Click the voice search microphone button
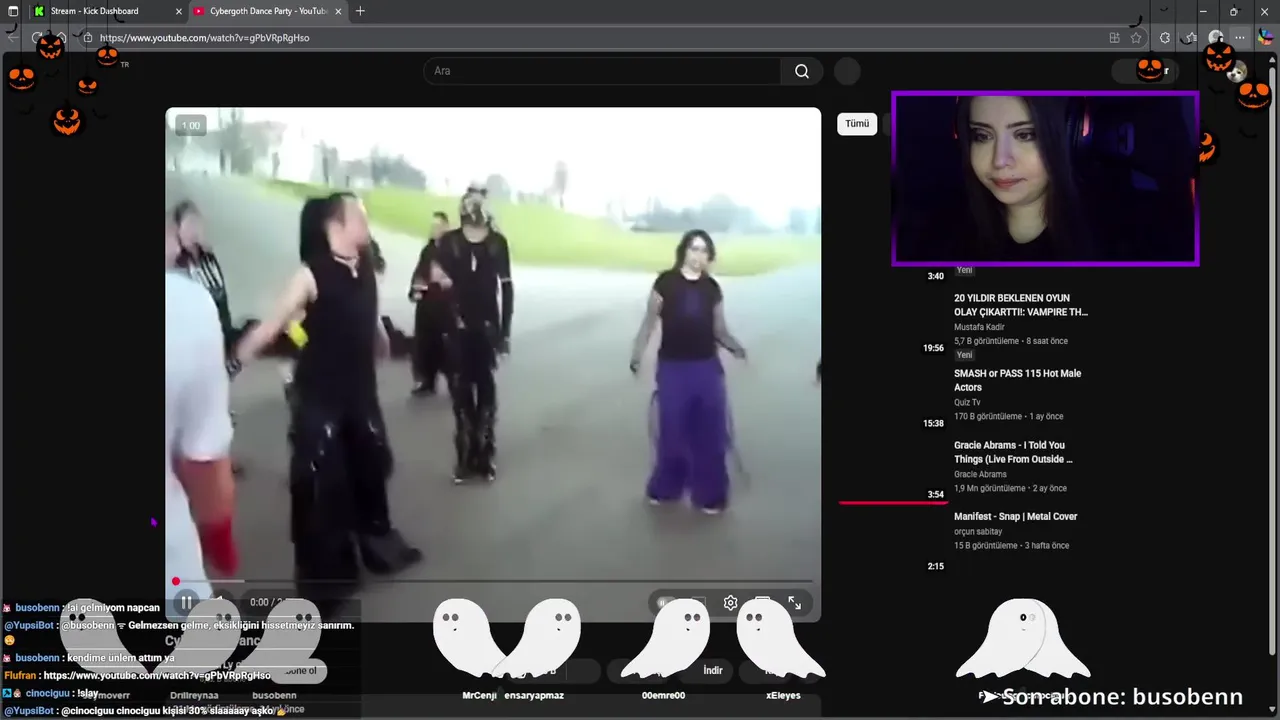Screen dimensions: 1280x720 point(847,71)
